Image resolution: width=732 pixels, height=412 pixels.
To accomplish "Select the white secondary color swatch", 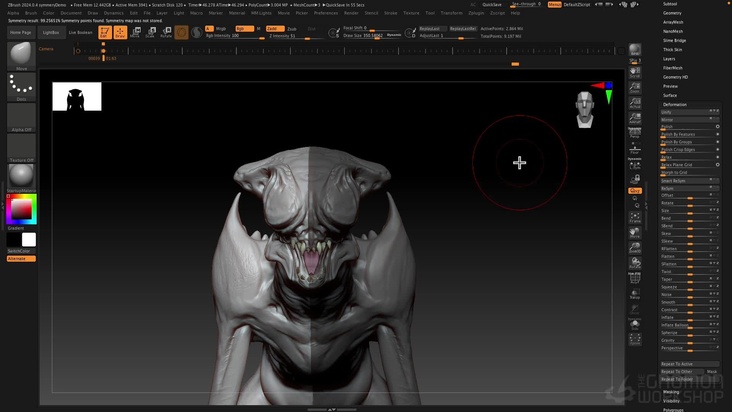I will [x=28, y=239].
